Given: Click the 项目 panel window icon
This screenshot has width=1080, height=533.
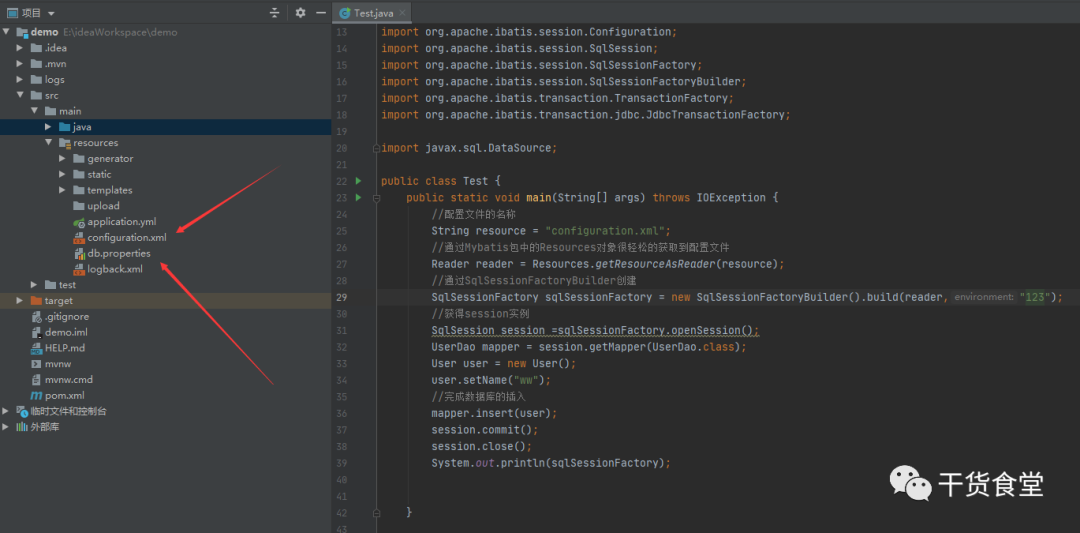Looking at the screenshot, I should pos(12,12).
